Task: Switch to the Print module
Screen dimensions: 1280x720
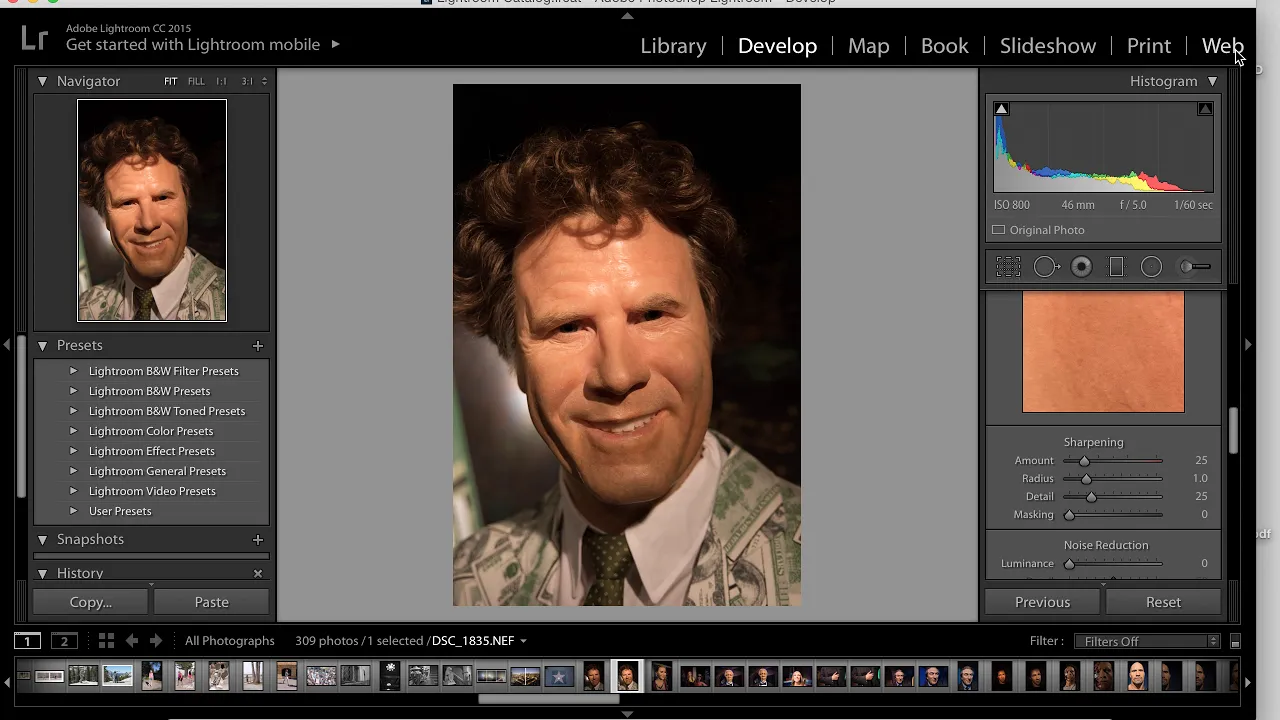Action: (1149, 46)
